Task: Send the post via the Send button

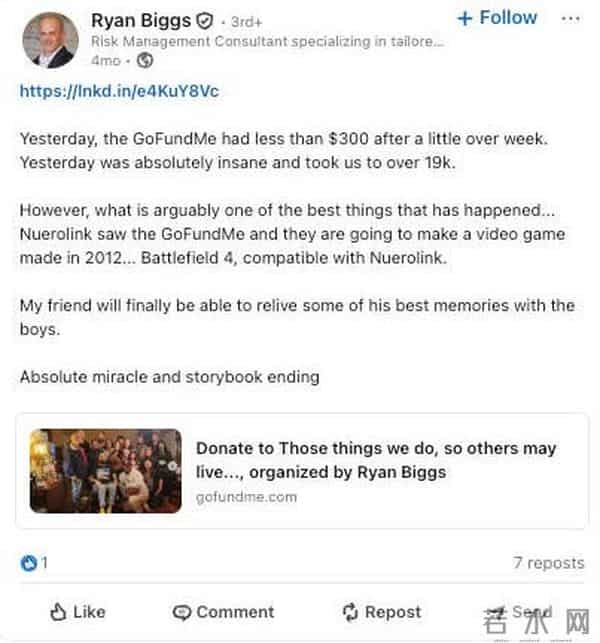Action: (518, 612)
